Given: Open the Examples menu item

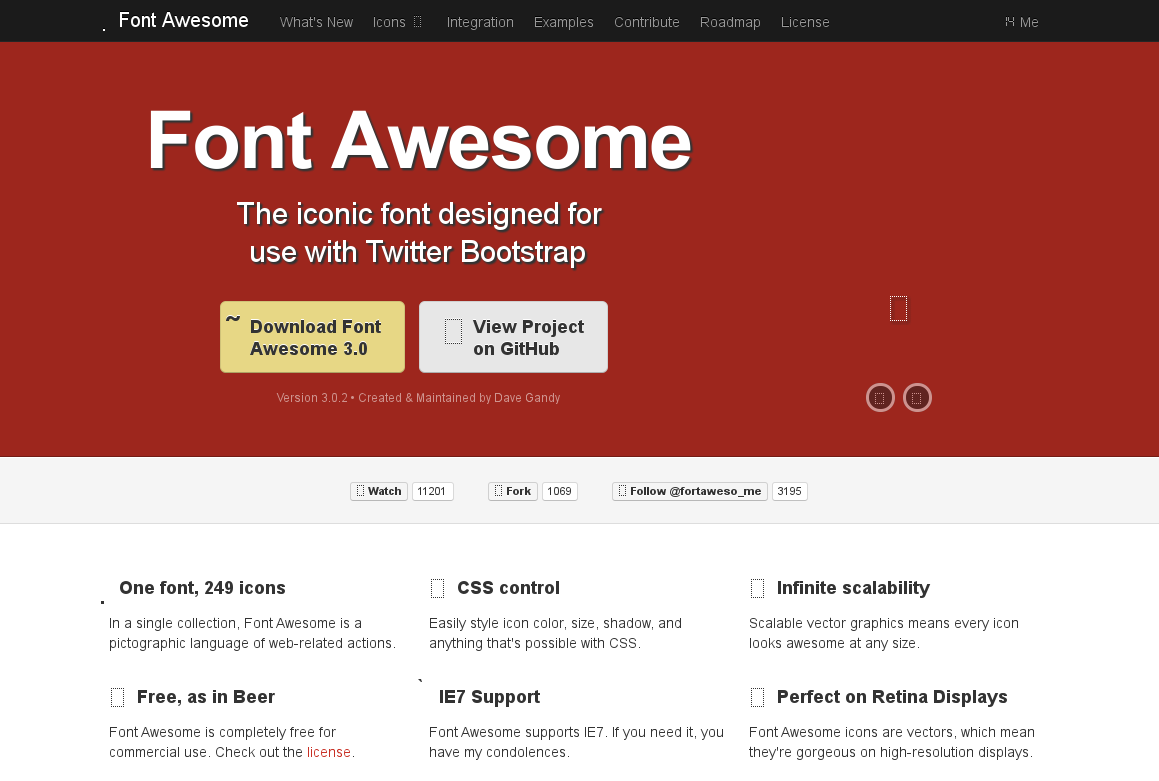Looking at the screenshot, I should pyautogui.click(x=563, y=22).
